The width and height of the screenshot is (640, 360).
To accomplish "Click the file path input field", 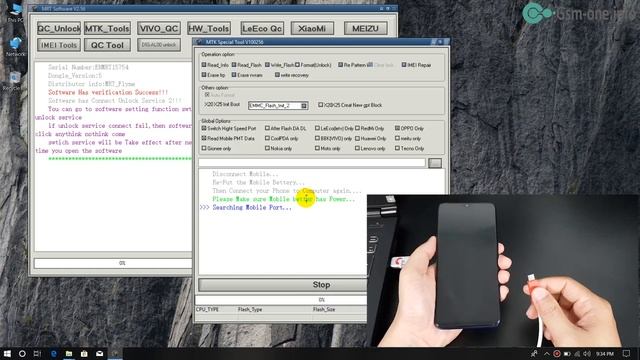I will (x=312, y=163).
